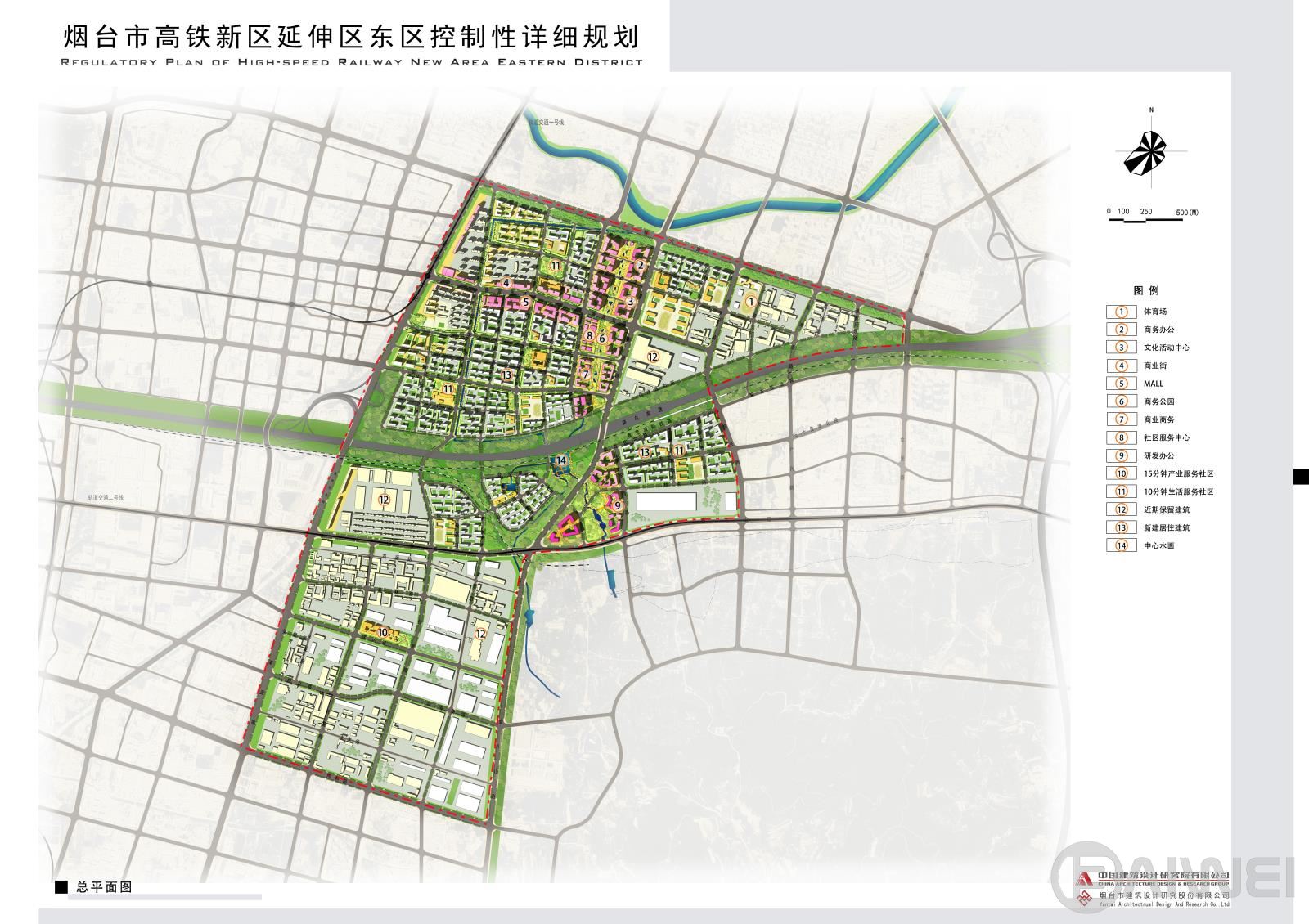
Task: Click the 图例 legend heading
Action: coord(1145,290)
